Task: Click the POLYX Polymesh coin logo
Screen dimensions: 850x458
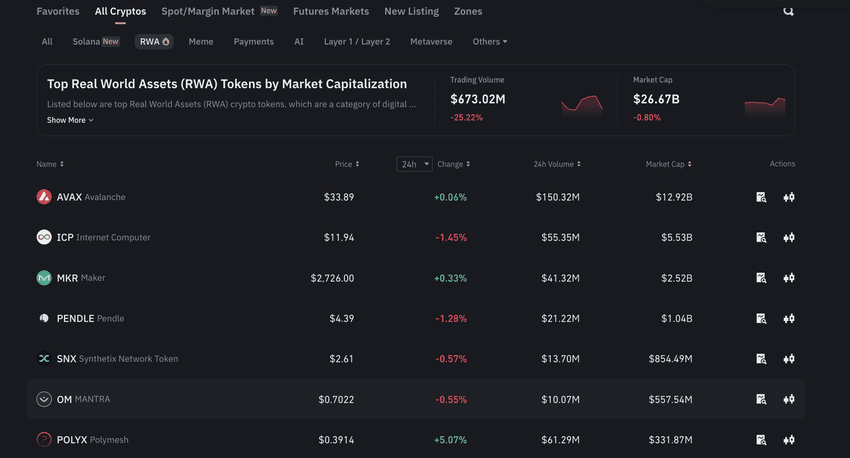Action: coord(44,439)
